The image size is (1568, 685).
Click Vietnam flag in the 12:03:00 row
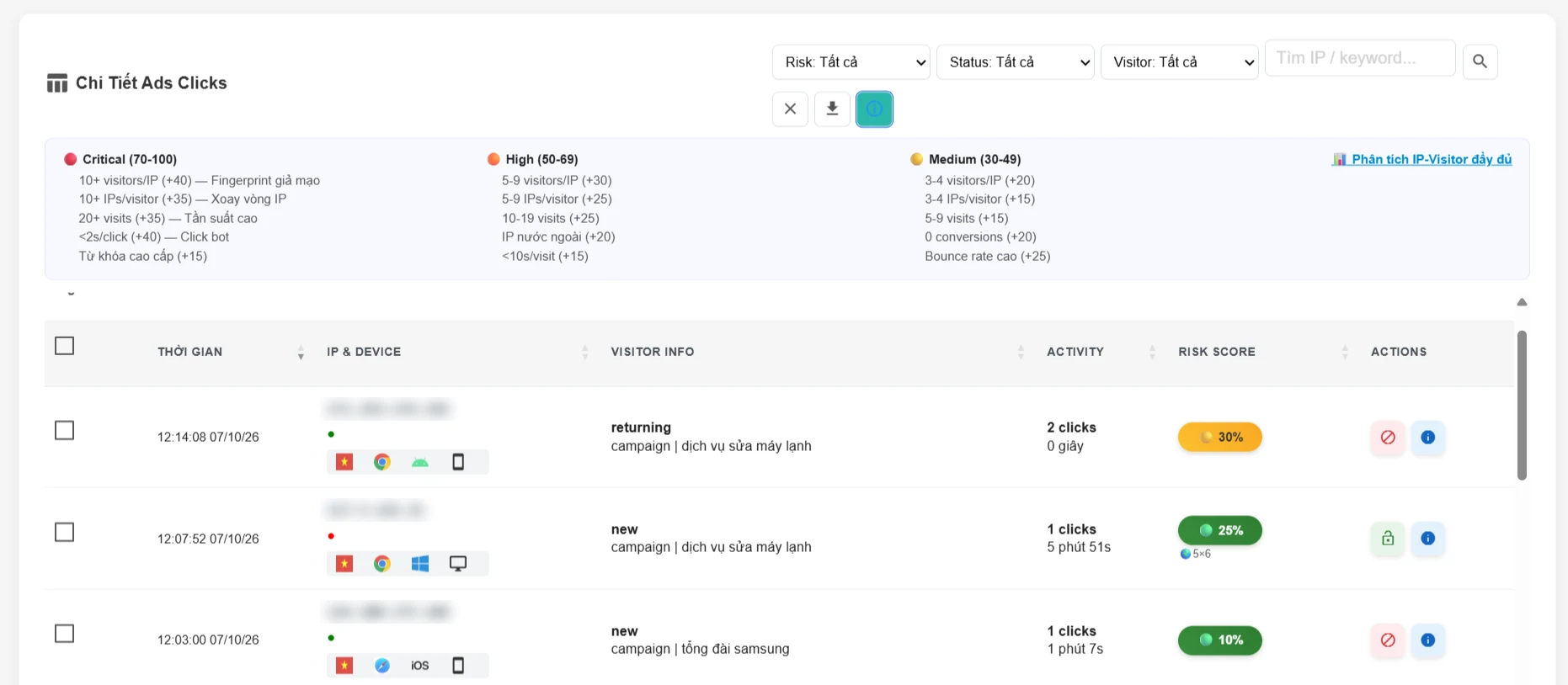(x=344, y=666)
